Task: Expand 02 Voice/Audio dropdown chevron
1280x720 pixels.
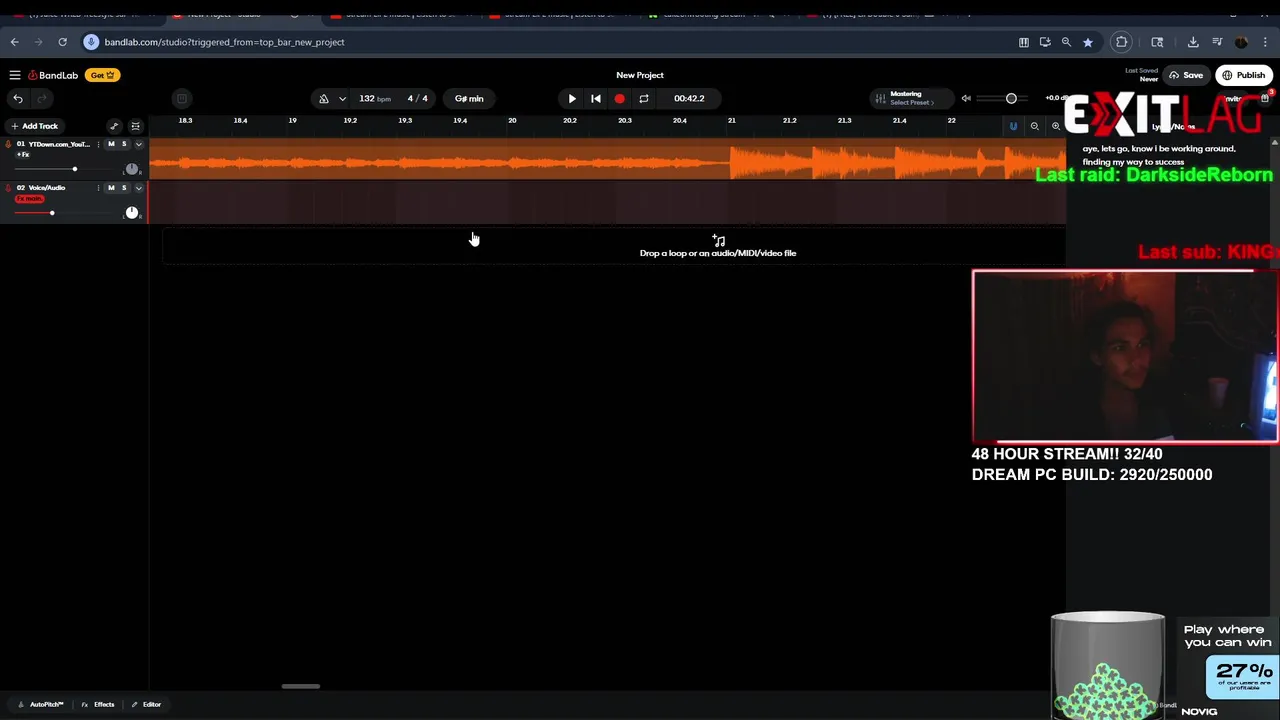Action: [138, 188]
